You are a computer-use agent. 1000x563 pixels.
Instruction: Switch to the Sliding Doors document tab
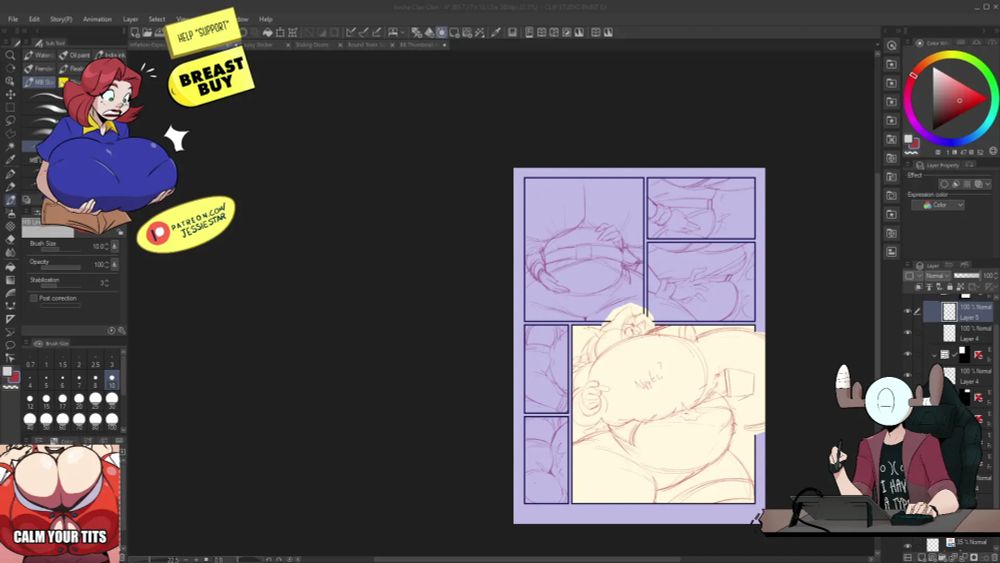314,45
